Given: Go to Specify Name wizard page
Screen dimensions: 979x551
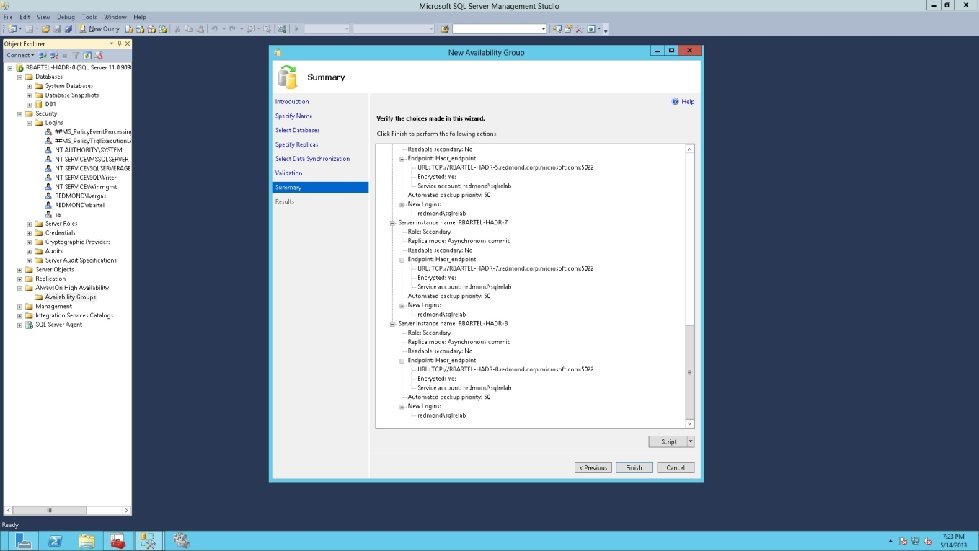Looking at the screenshot, I should [x=293, y=115].
